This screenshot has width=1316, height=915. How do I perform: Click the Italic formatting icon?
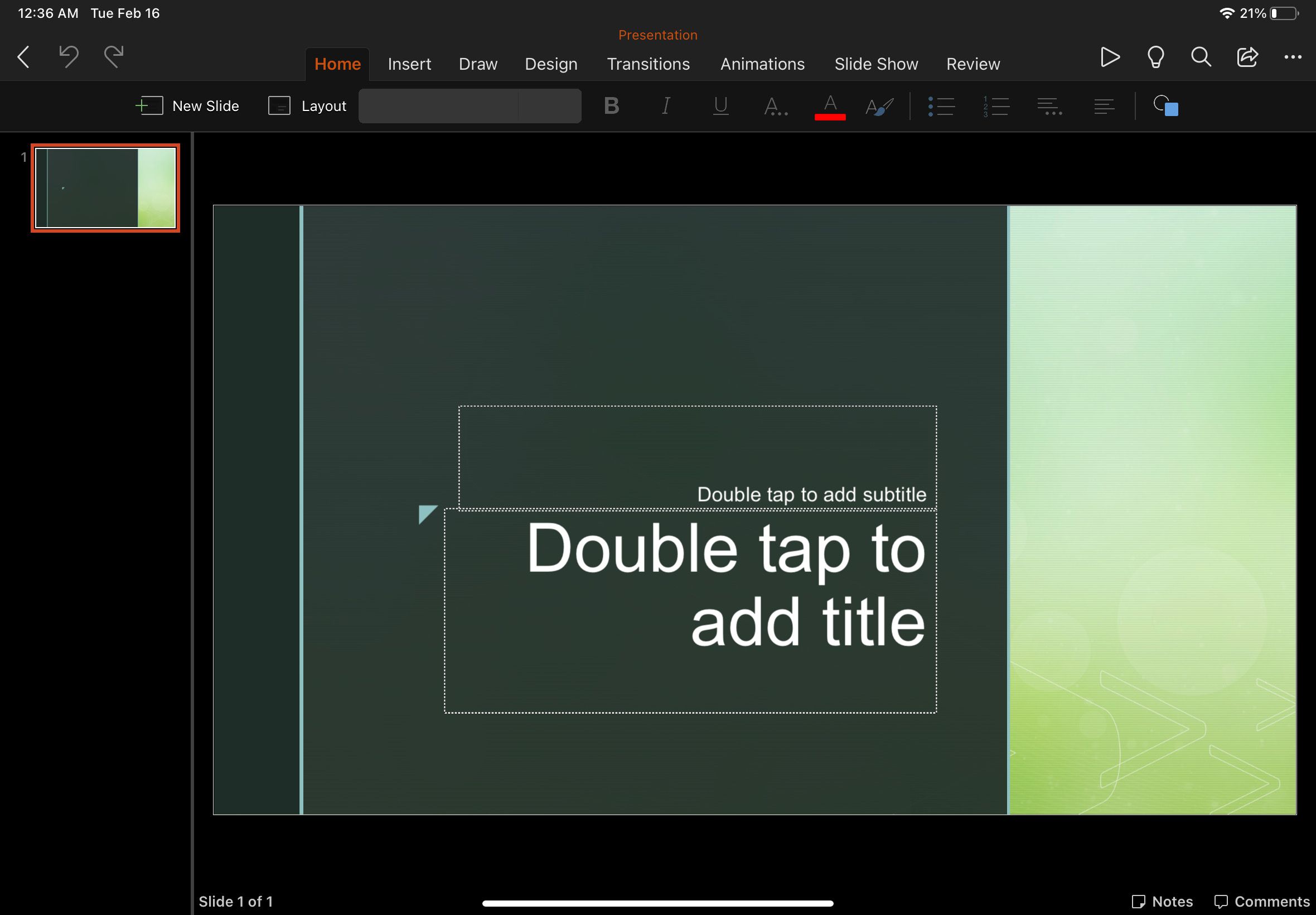[x=666, y=105]
